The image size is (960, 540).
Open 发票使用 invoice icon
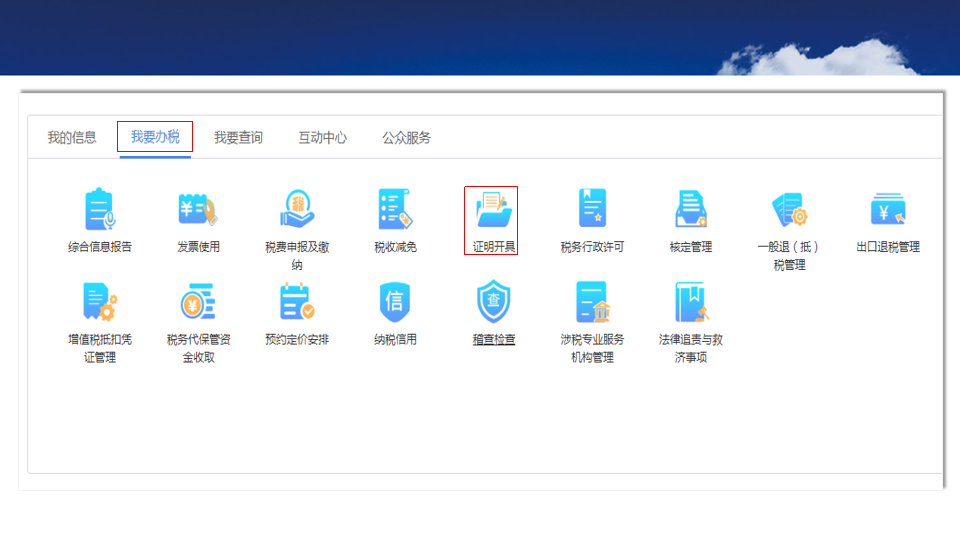(198, 209)
